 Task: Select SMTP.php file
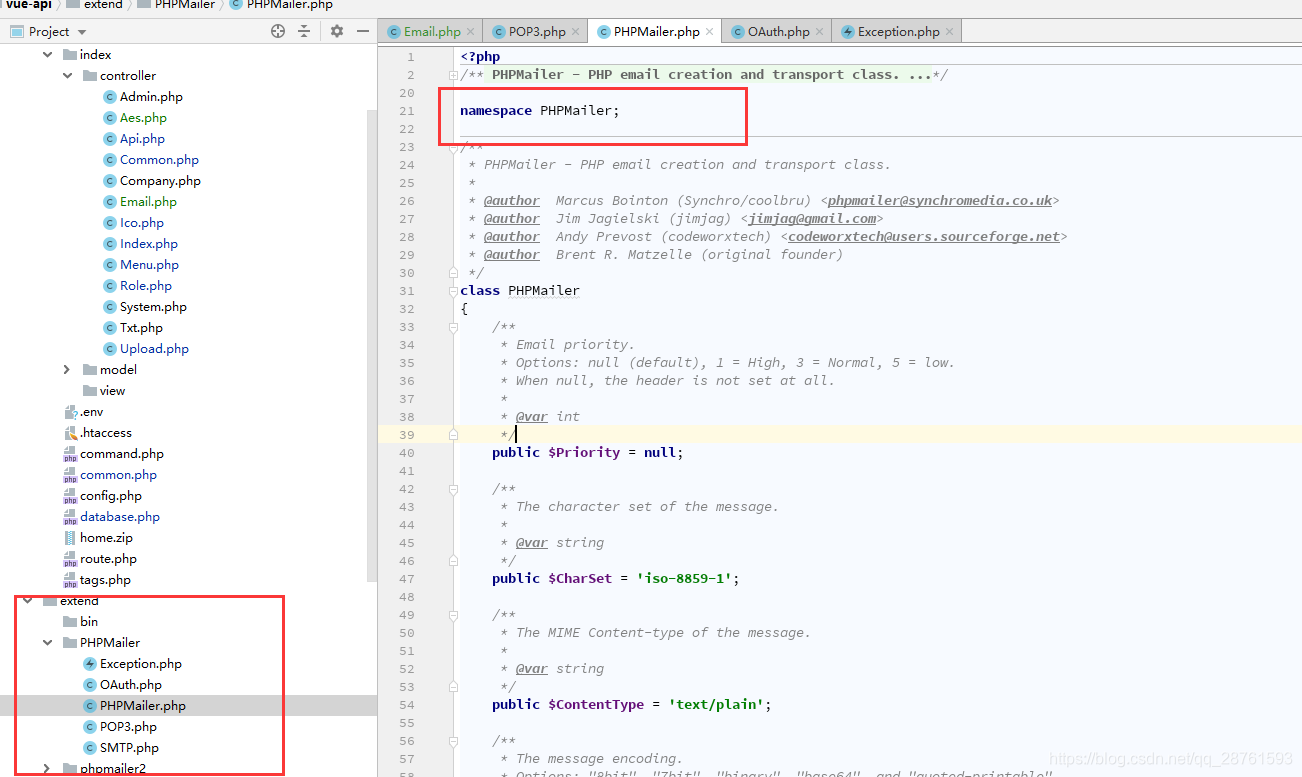pyautogui.click(x=121, y=748)
